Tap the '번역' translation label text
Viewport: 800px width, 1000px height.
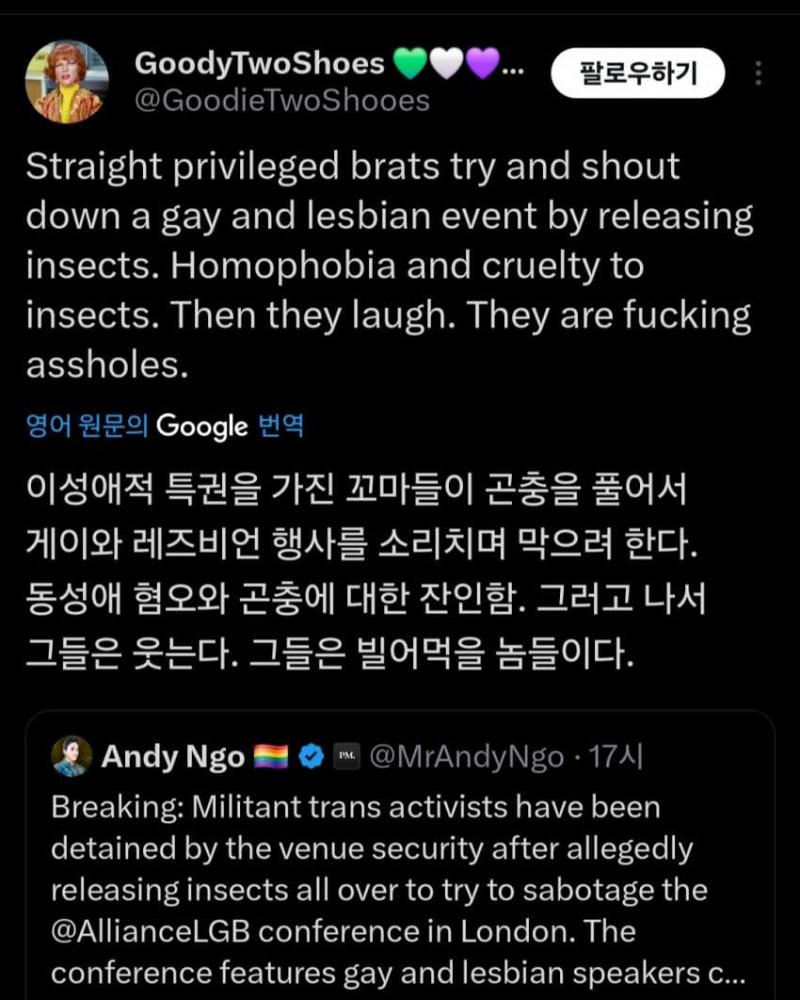[280, 426]
